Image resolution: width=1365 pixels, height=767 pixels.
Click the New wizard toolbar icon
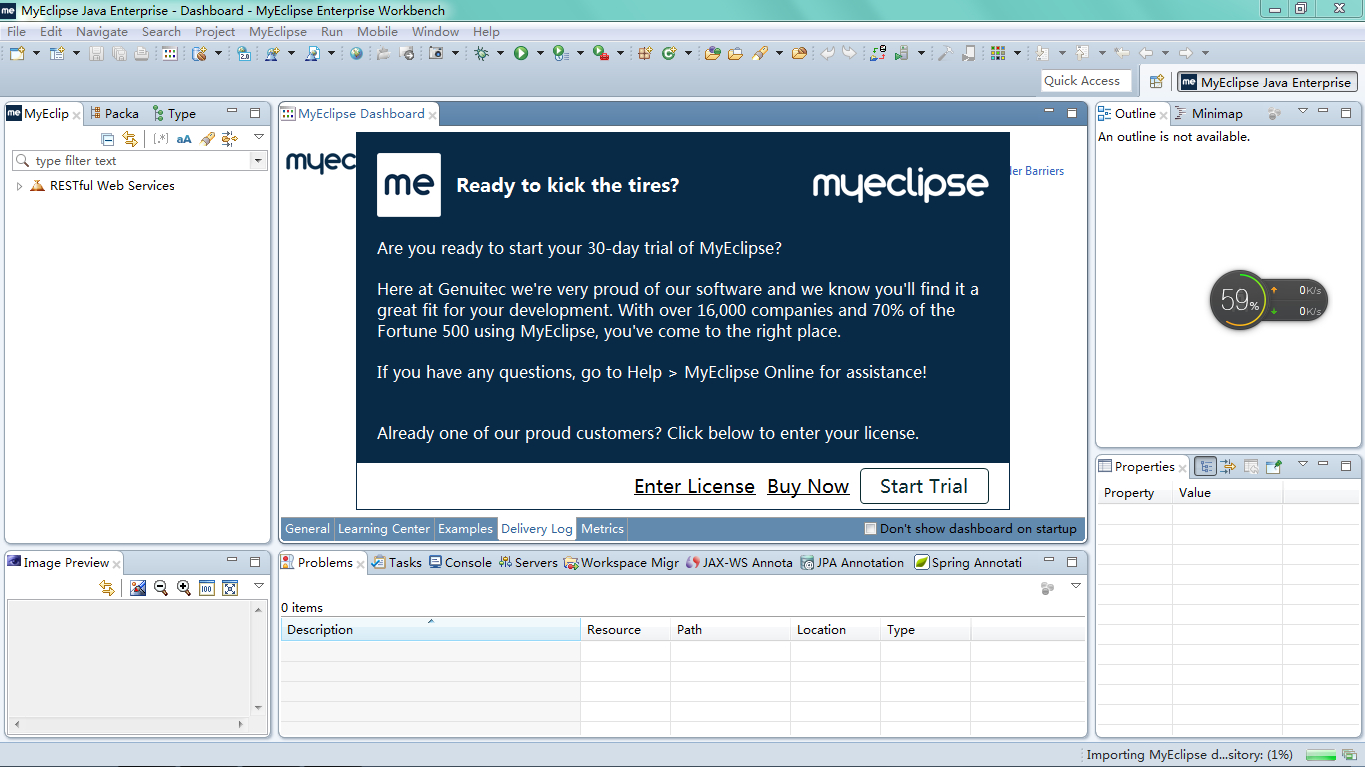pos(17,53)
